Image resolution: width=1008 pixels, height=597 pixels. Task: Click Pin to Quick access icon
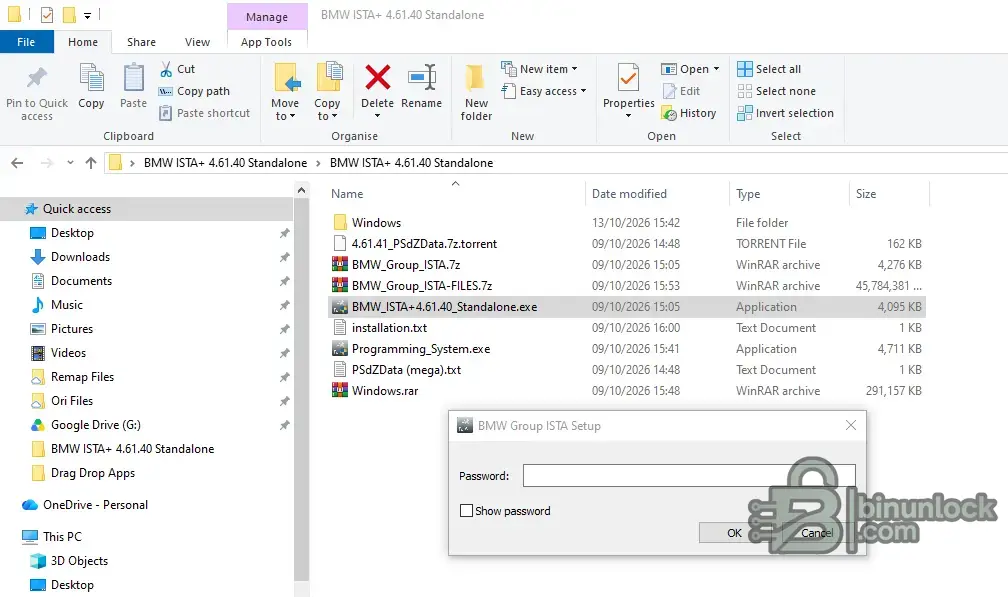pyautogui.click(x=37, y=78)
